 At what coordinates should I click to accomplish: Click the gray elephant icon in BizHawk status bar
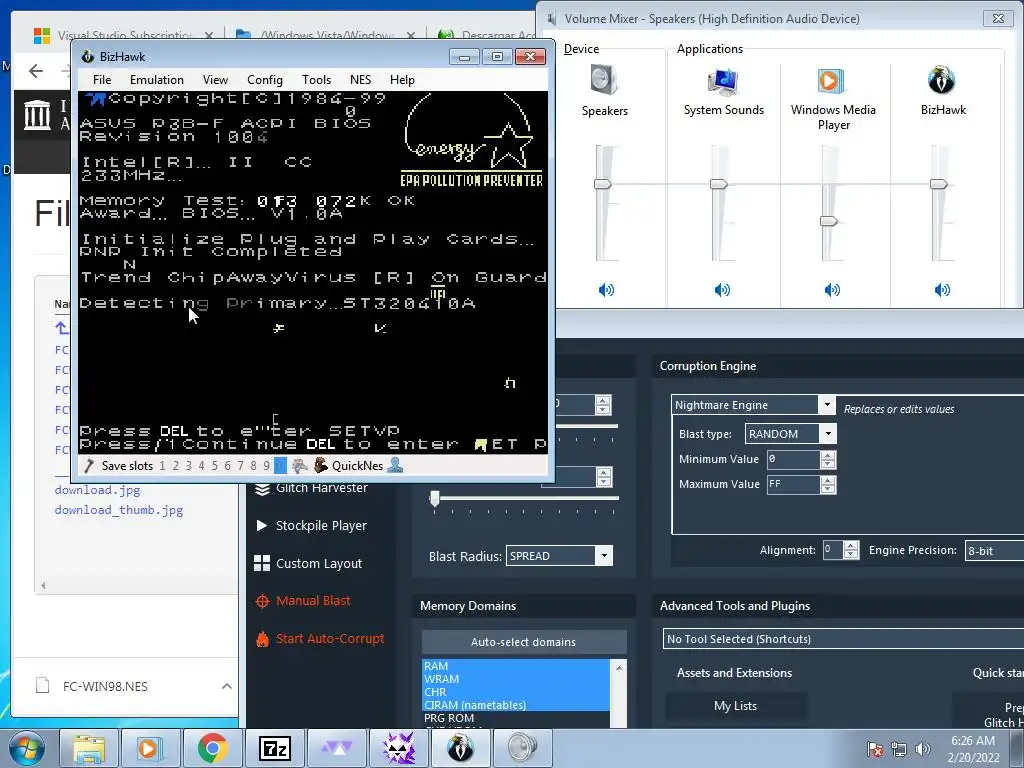point(300,466)
